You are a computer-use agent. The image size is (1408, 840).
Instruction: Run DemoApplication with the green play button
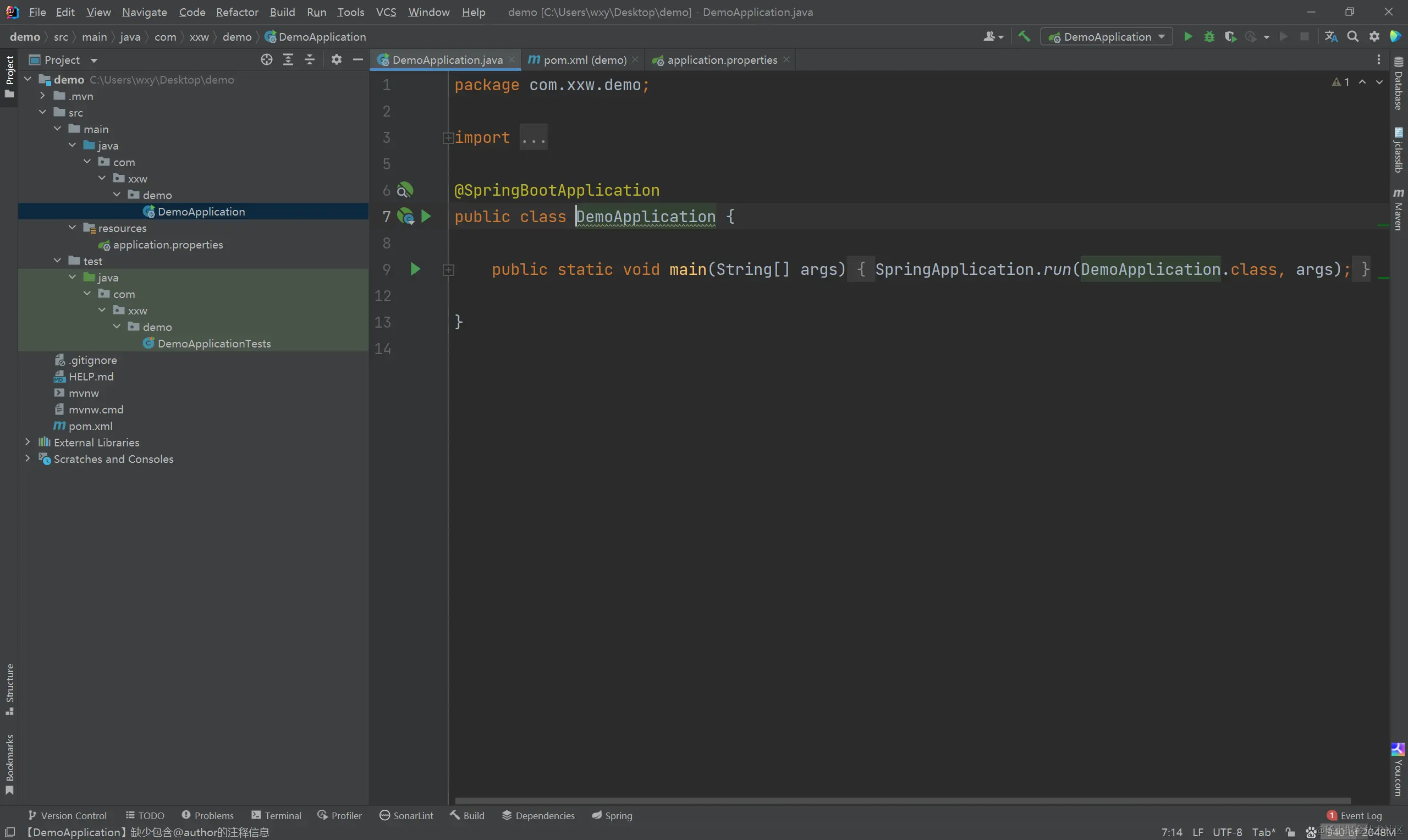[x=1188, y=37]
